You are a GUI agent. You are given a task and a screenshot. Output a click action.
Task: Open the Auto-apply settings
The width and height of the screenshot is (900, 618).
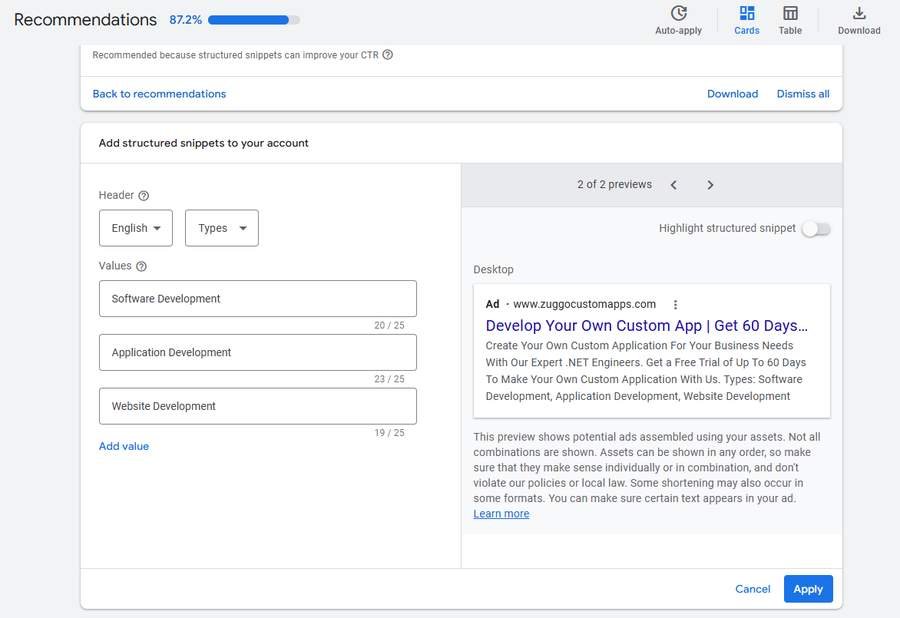[x=678, y=20]
